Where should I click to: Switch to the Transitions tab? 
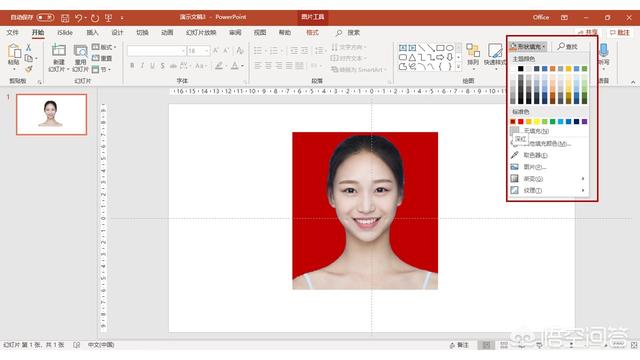[142, 33]
